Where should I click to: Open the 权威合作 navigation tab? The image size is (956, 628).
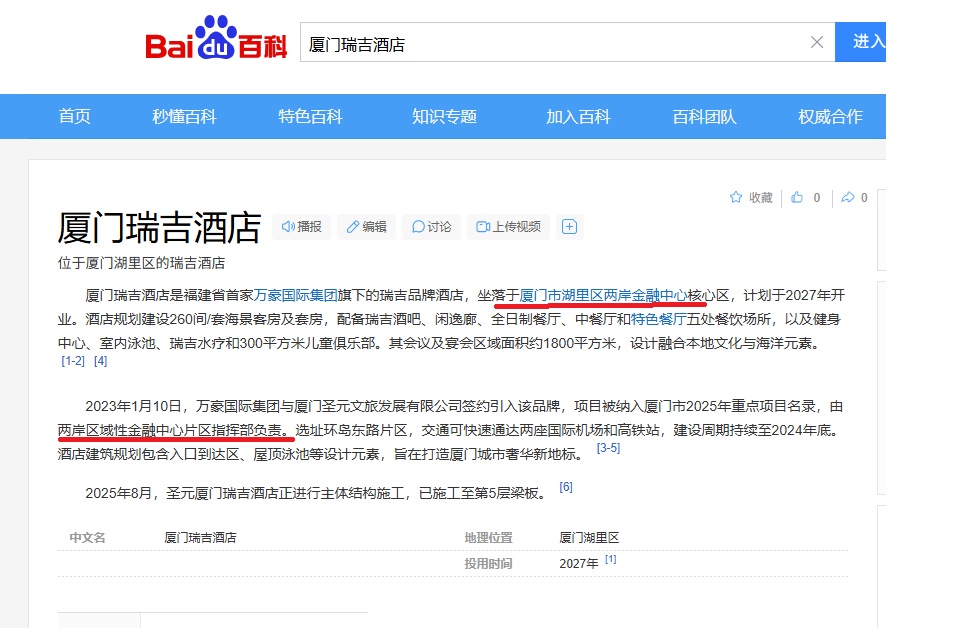coord(830,116)
